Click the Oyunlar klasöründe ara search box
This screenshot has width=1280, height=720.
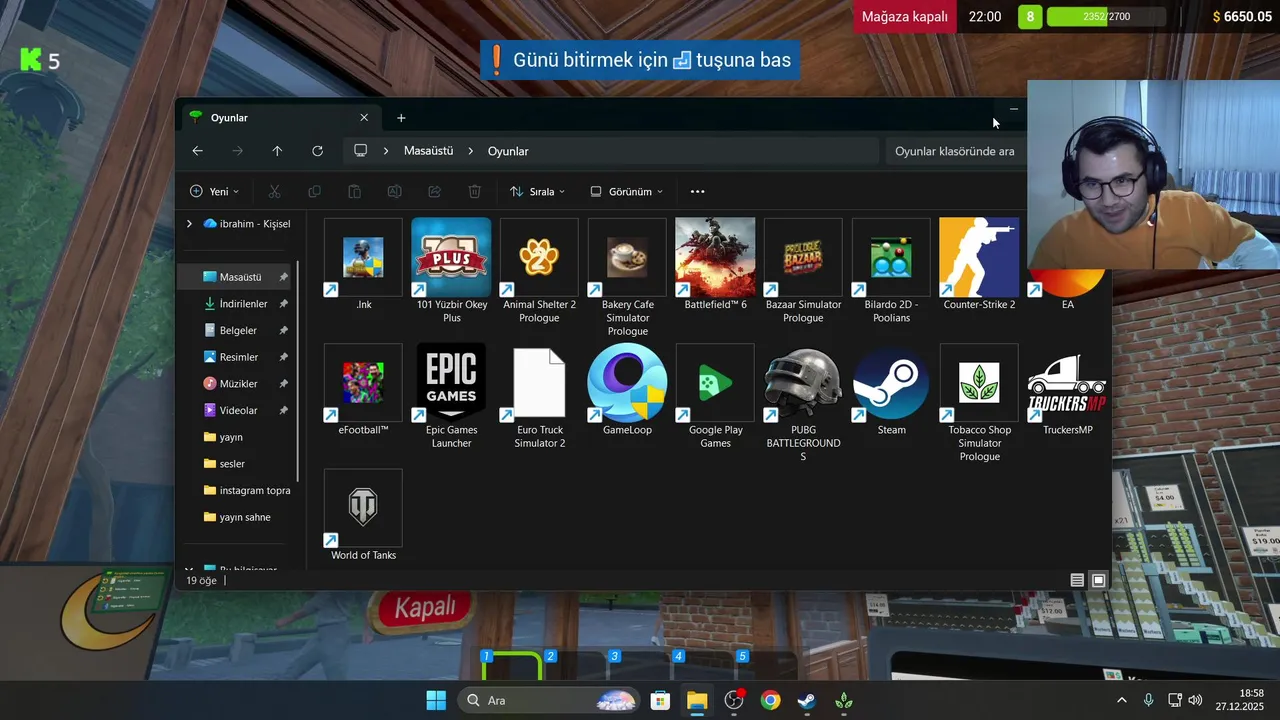click(955, 151)
